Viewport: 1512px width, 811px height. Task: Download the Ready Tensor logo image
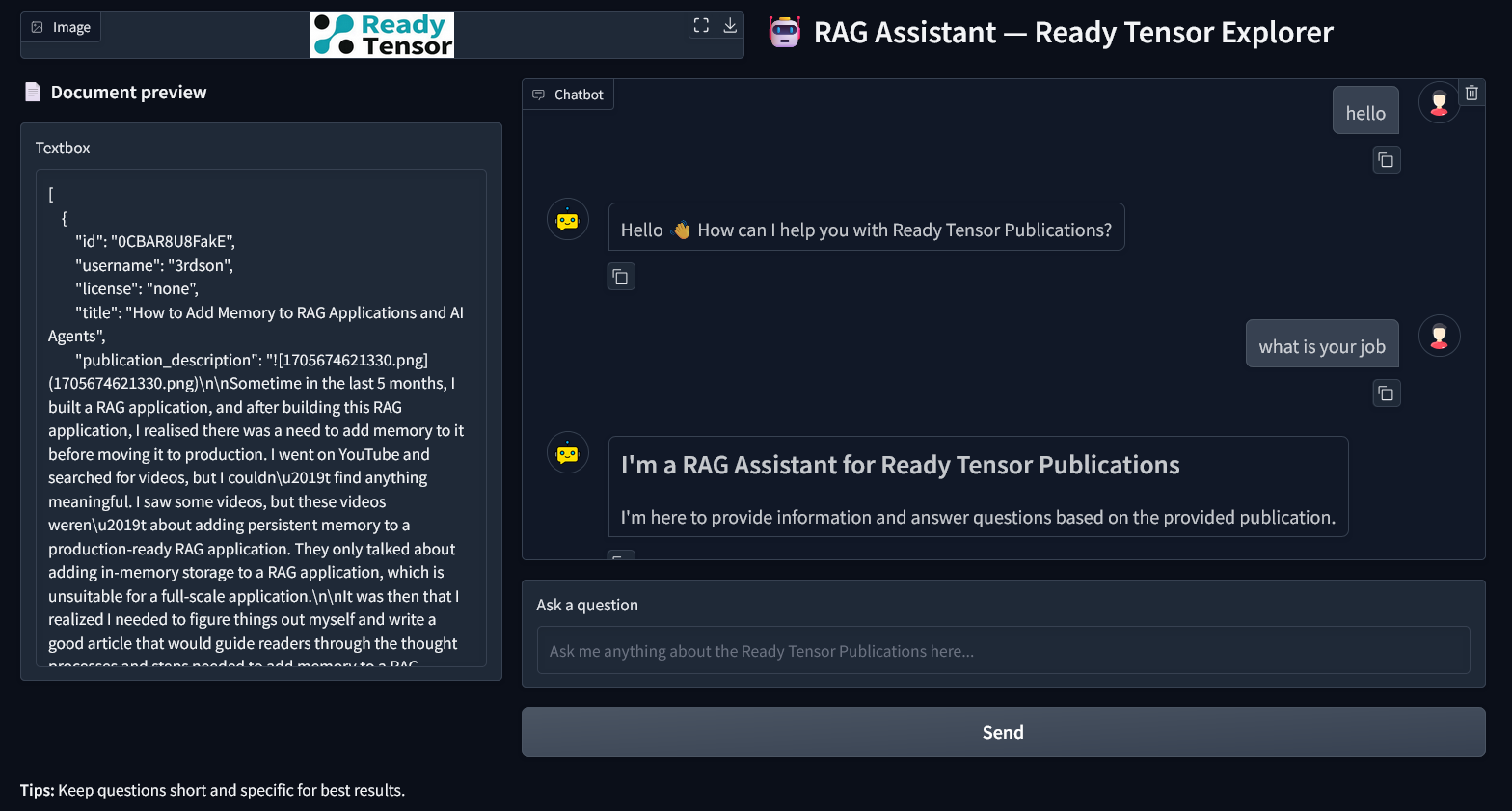click(730, 25)
